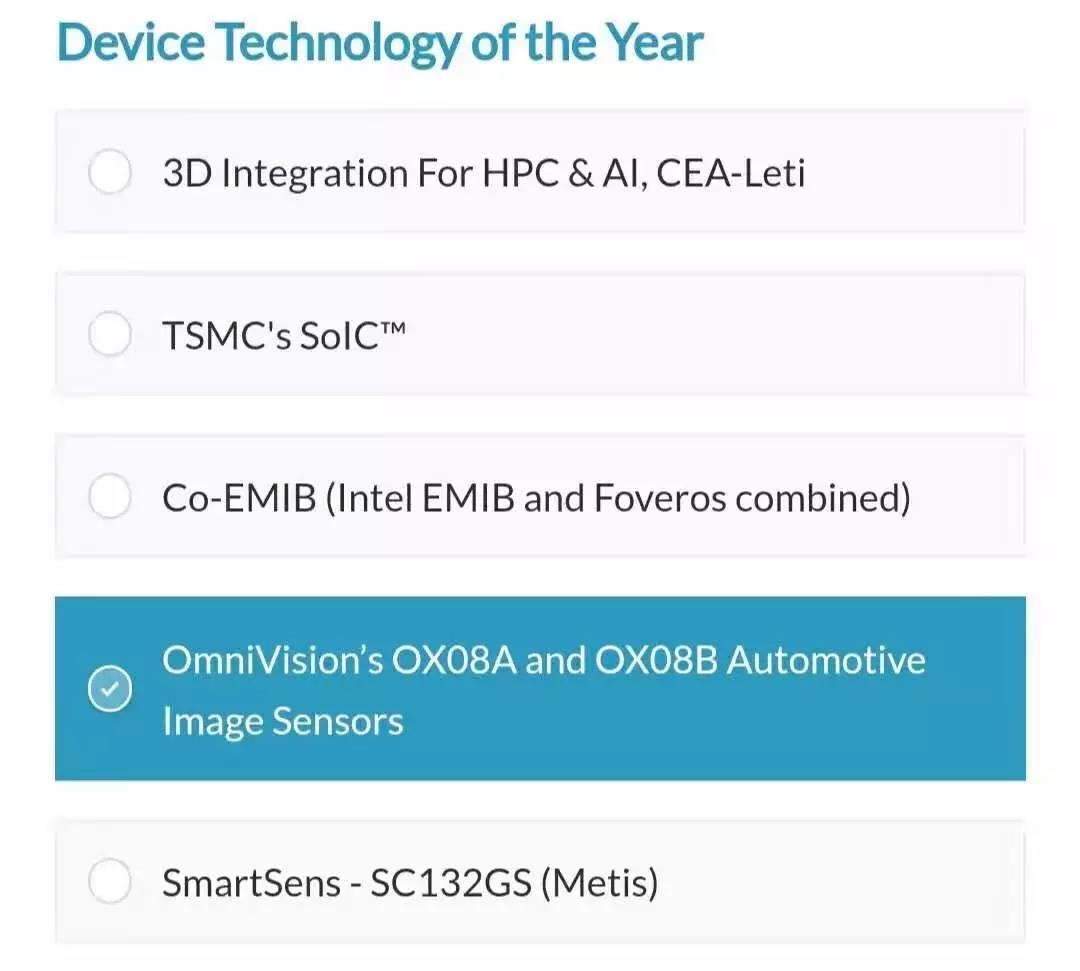Click the 'Image Sensors' text line

point(283,721)
